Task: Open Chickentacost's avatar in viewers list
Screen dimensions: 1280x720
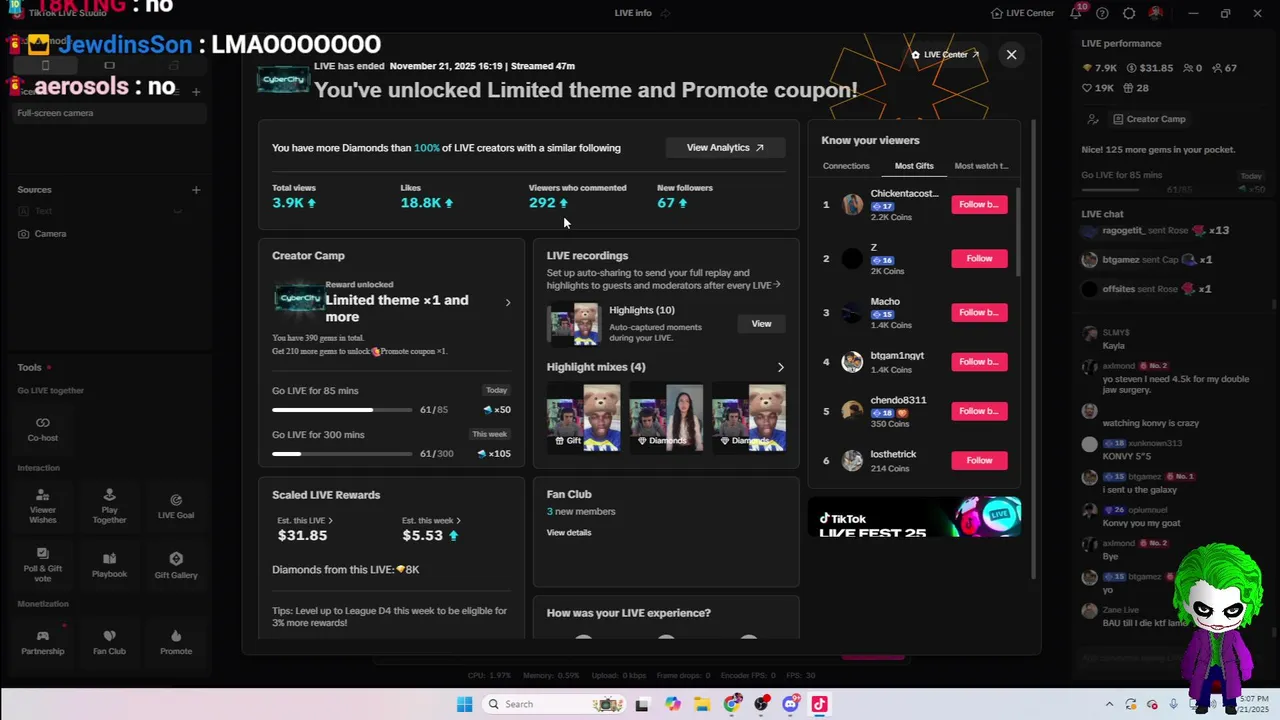Action: click(852, 205)
